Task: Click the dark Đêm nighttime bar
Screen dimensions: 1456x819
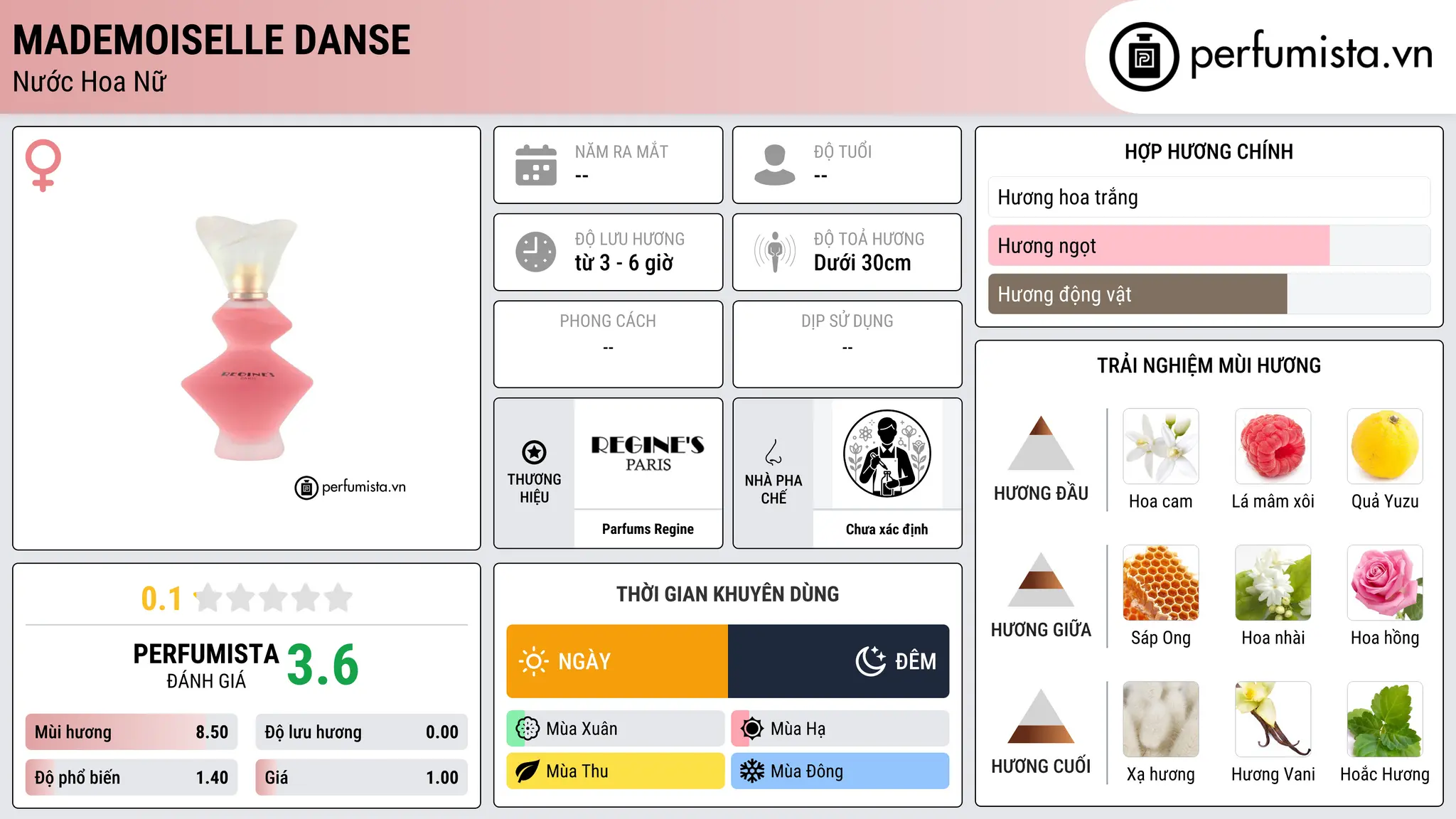Action: (839, 661)
